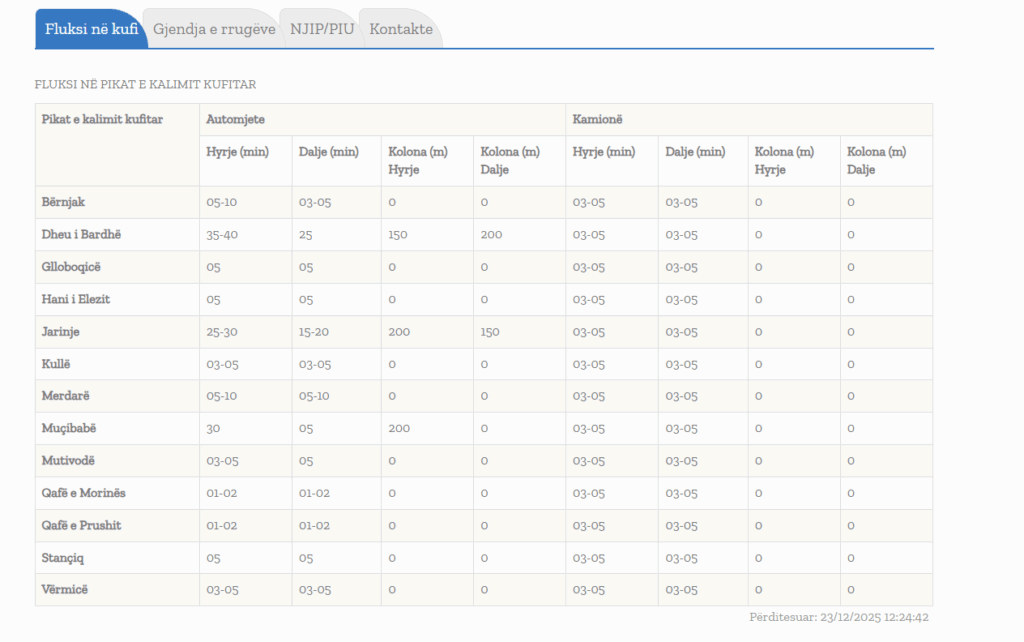Switch to the Gjendja e rrugëve tab
The image size is (1024, 642).
(x=214, y=29)
